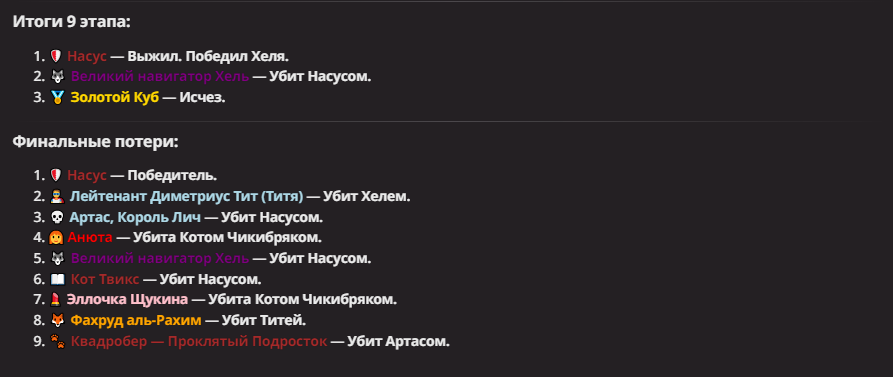Click the heading Финальные потери

[96, 142]
